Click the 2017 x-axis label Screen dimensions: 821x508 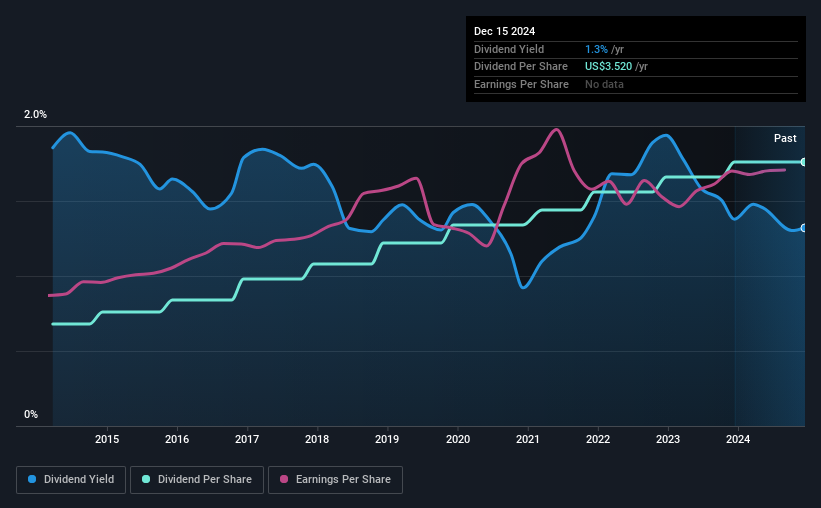[247, 439]
